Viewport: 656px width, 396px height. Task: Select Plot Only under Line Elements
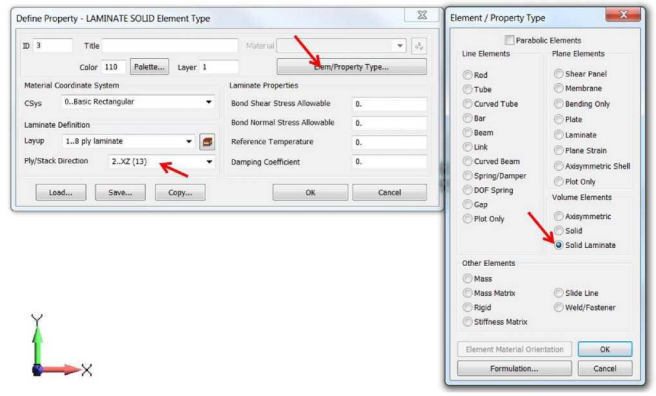point(467,219)
